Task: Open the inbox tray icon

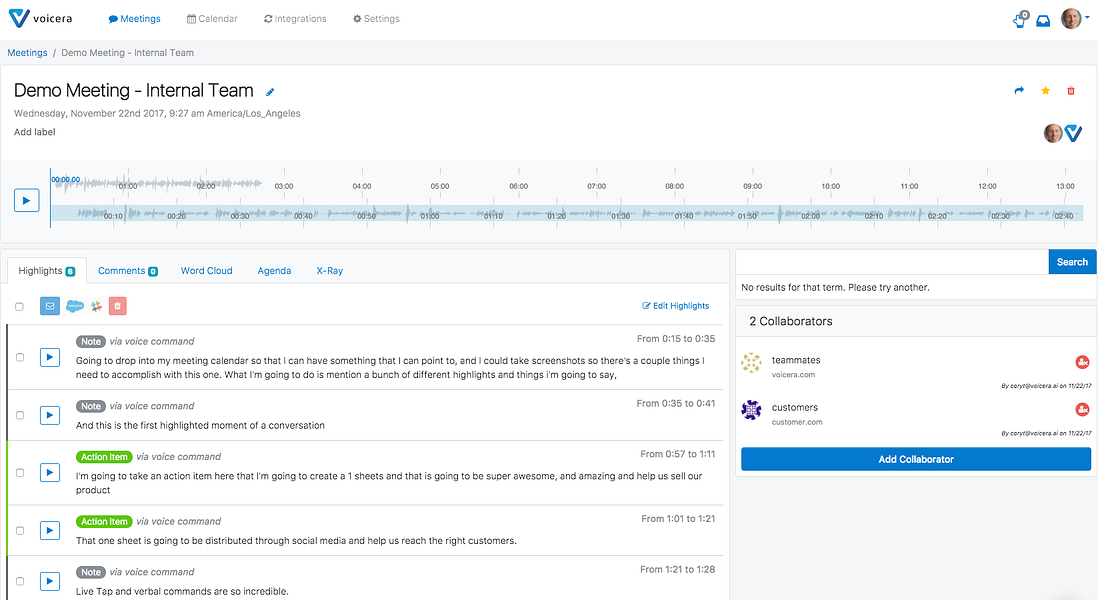Action: [x=1043, y=21]
